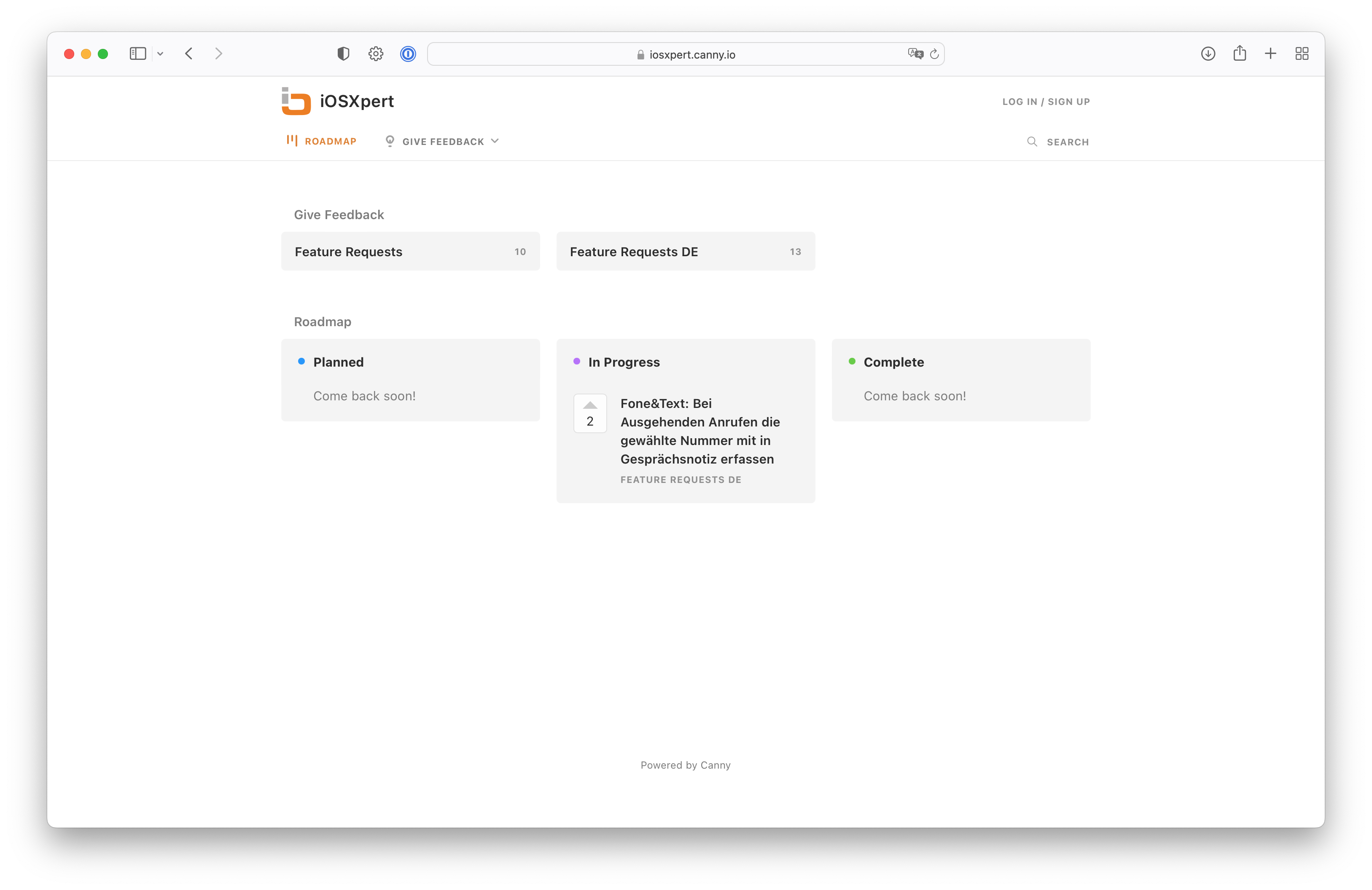Click the Feature Requests count 10
The width and height of the screenshot is (1372, 890).
click(x=520, y=252)
